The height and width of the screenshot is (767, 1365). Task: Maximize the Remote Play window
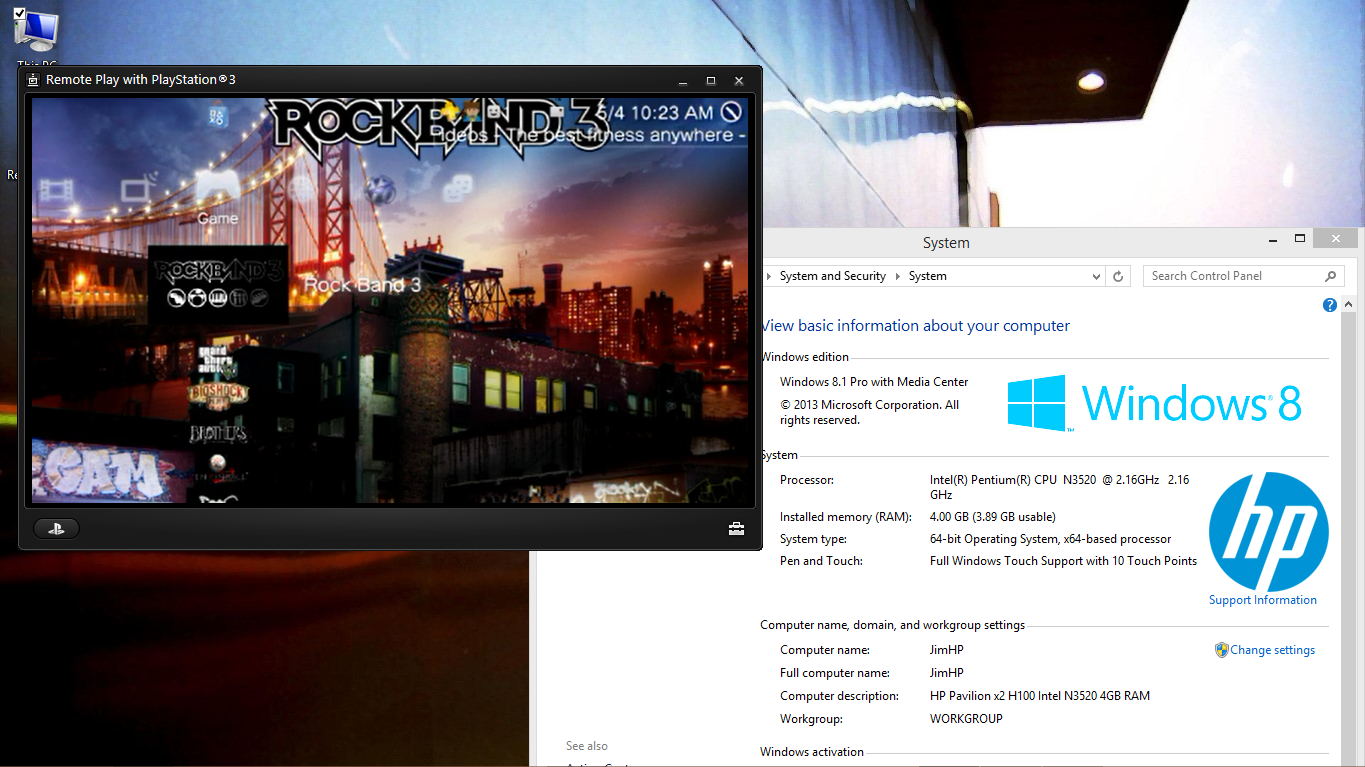711,80
